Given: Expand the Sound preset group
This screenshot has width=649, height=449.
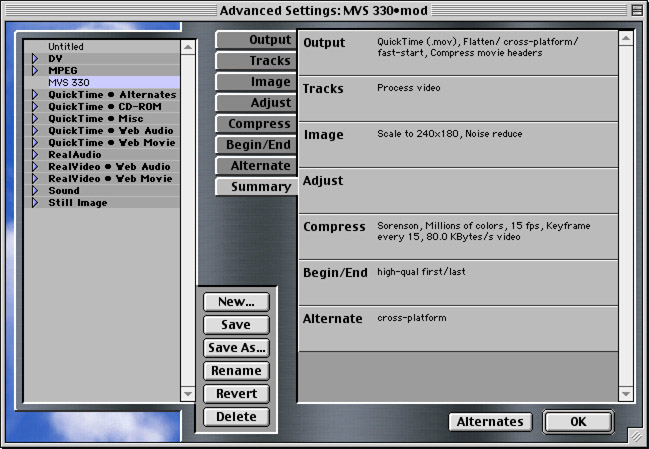Looking at the screenshot, I should (34, 191).
